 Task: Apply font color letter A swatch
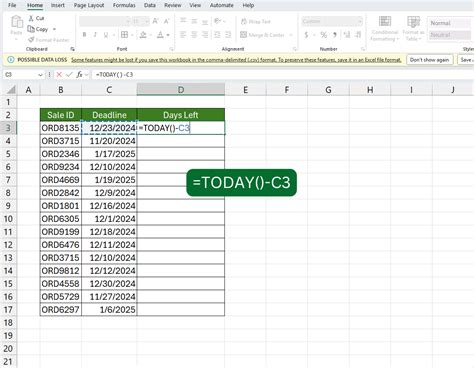click(160, 35)
